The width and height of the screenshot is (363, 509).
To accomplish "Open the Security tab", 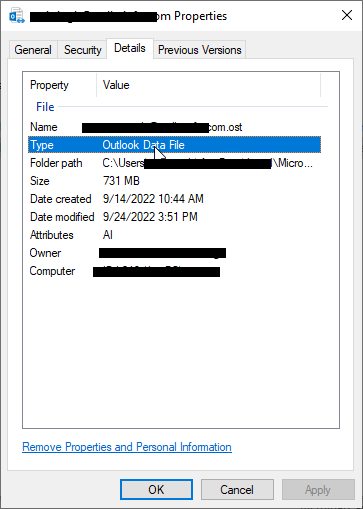I will pyautogui.click(x=82, y=50).
